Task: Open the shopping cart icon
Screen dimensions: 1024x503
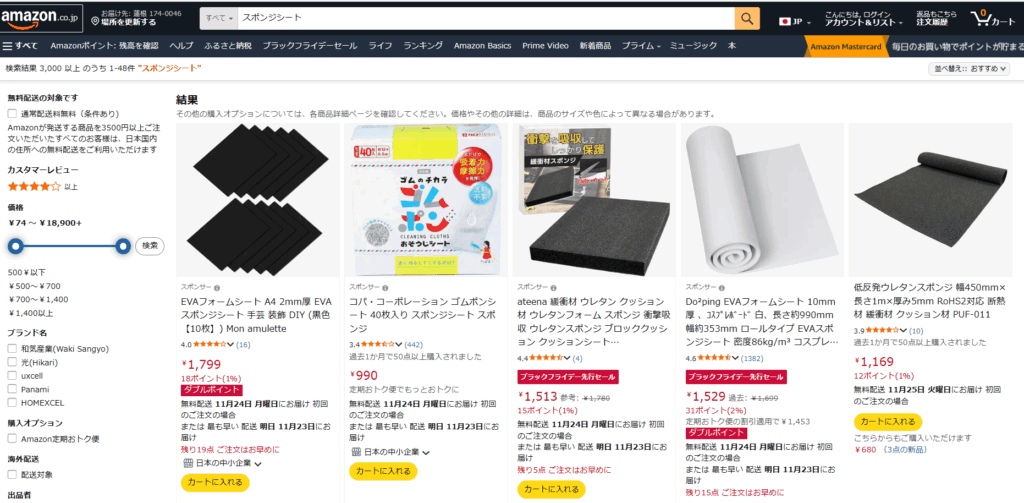Action: 982,18
